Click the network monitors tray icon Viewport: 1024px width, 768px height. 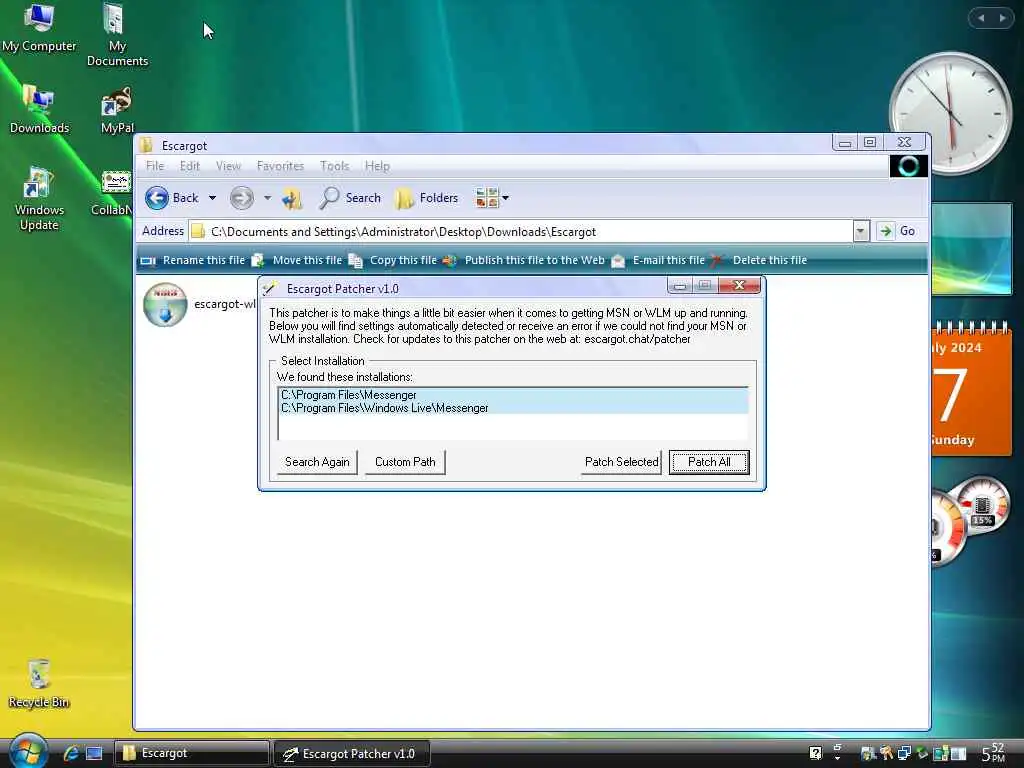click(x=904, y=753)
